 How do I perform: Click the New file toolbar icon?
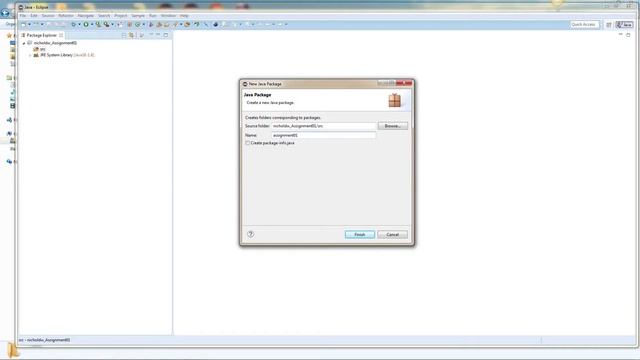click(24, 24)
